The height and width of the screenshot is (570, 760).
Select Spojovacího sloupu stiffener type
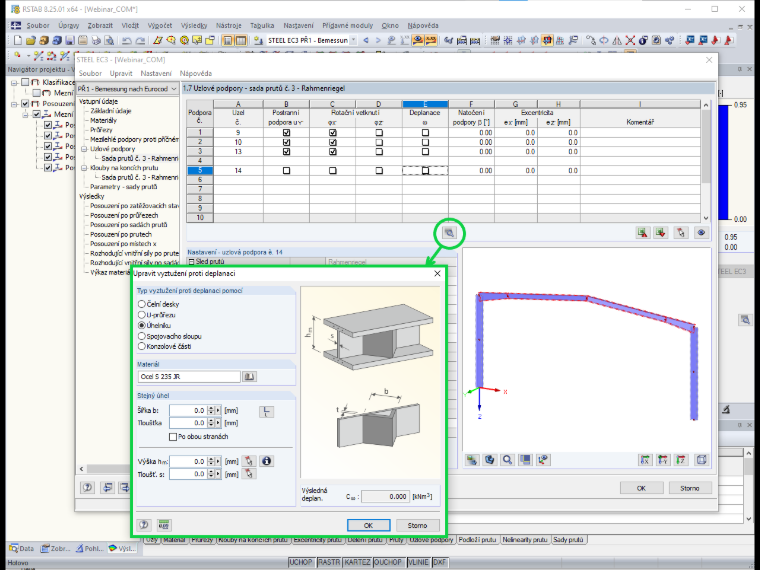142,336
